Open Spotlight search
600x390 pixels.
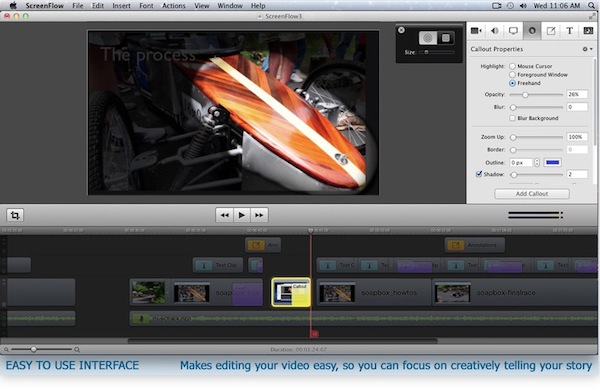pos(592,6)
